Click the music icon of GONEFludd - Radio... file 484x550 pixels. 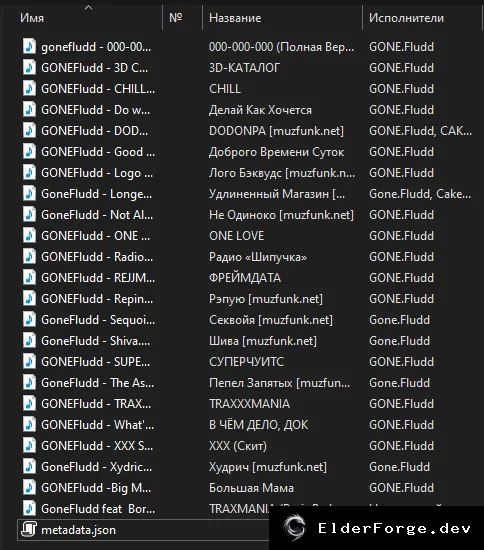click(x=29, y=256)
